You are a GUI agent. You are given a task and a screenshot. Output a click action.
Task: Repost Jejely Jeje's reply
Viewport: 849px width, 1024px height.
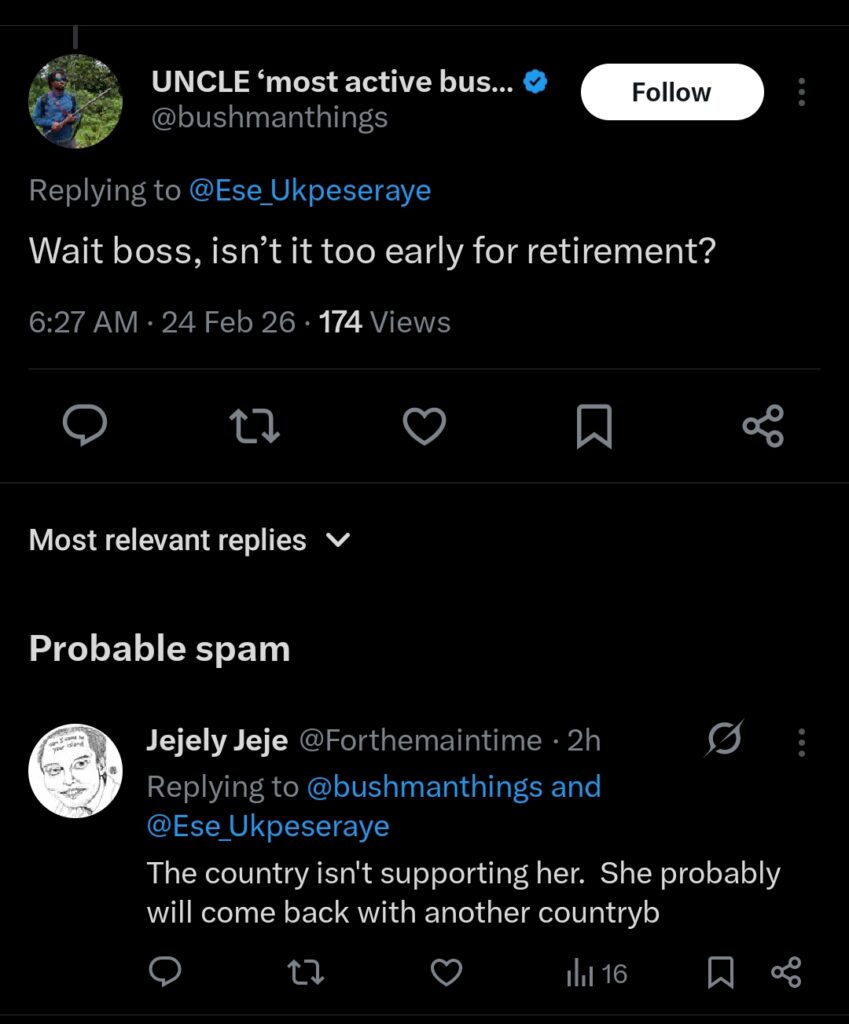click(x=305, y=971)
